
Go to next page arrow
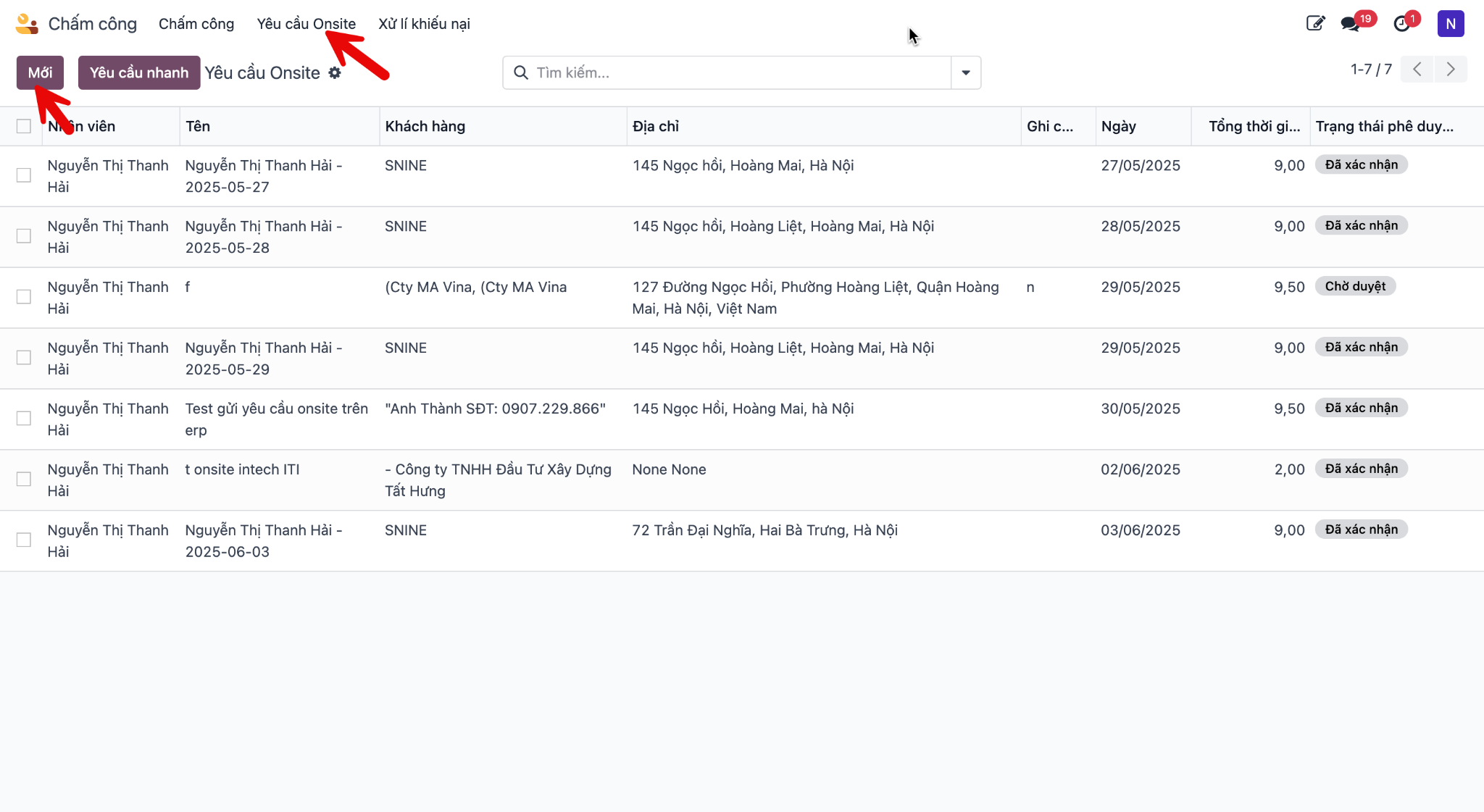1451,70
